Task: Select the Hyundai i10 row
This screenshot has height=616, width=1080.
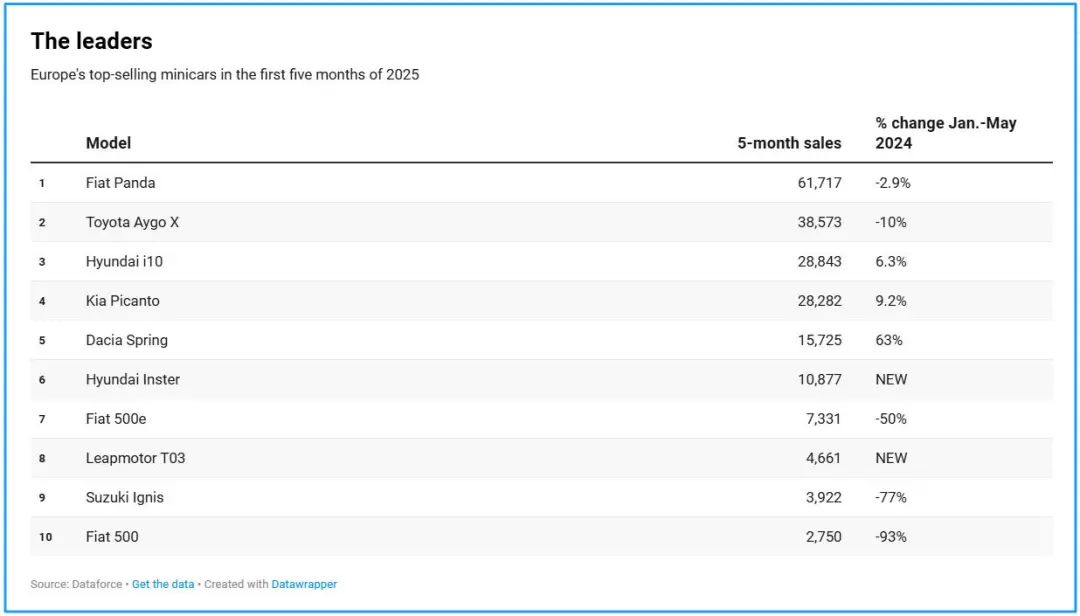Action: coord(124,261)
